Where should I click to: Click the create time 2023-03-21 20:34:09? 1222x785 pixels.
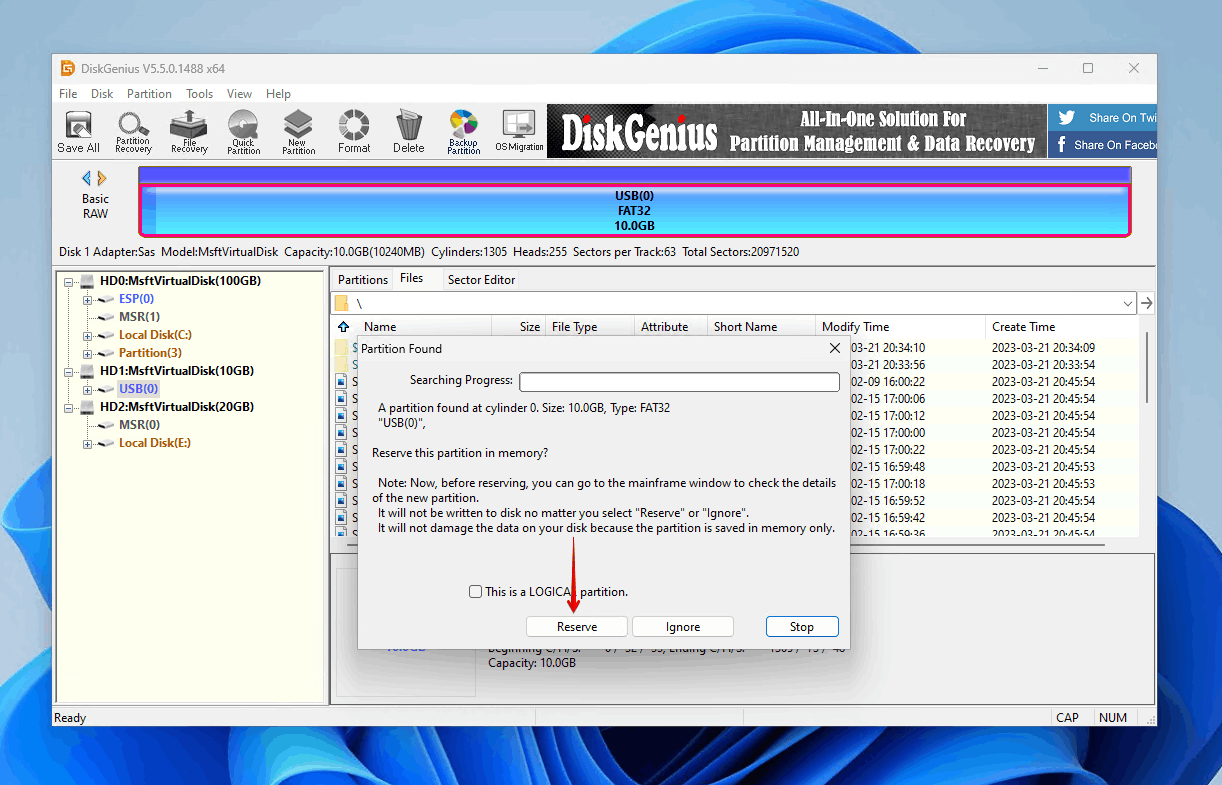1042,348
